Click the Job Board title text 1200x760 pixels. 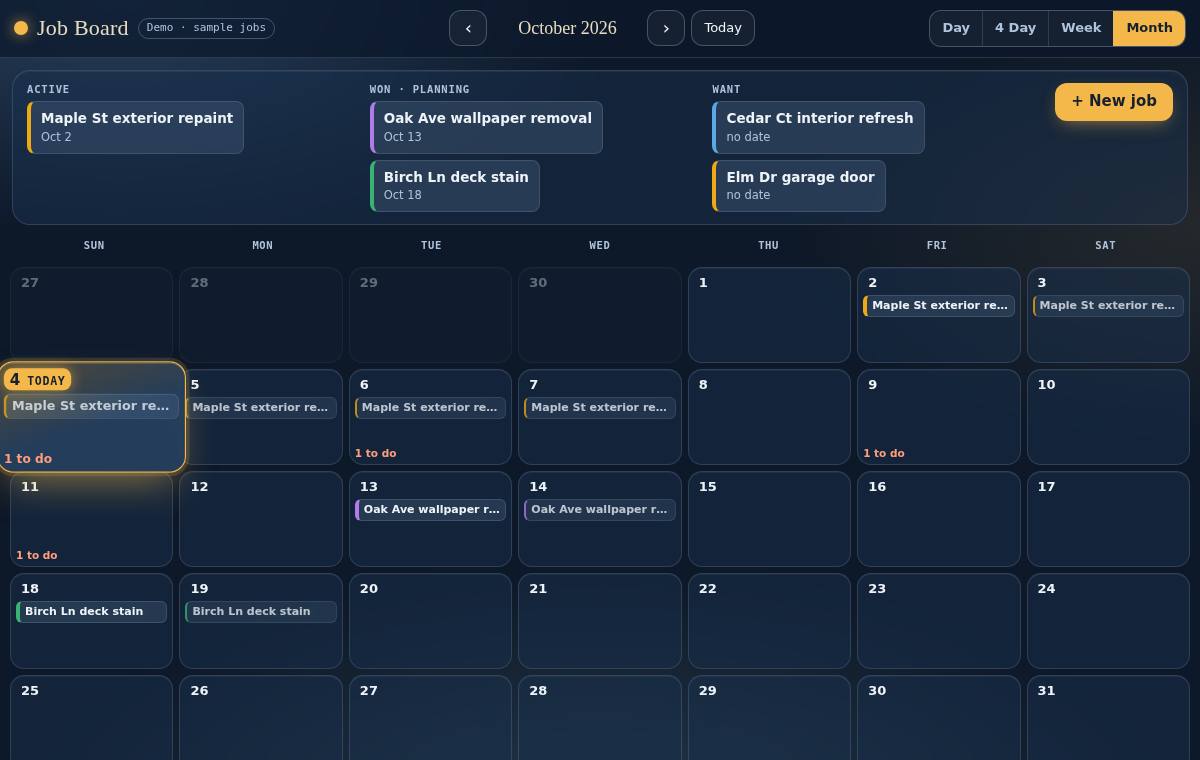pyautogui.click(x=83, y=28)
